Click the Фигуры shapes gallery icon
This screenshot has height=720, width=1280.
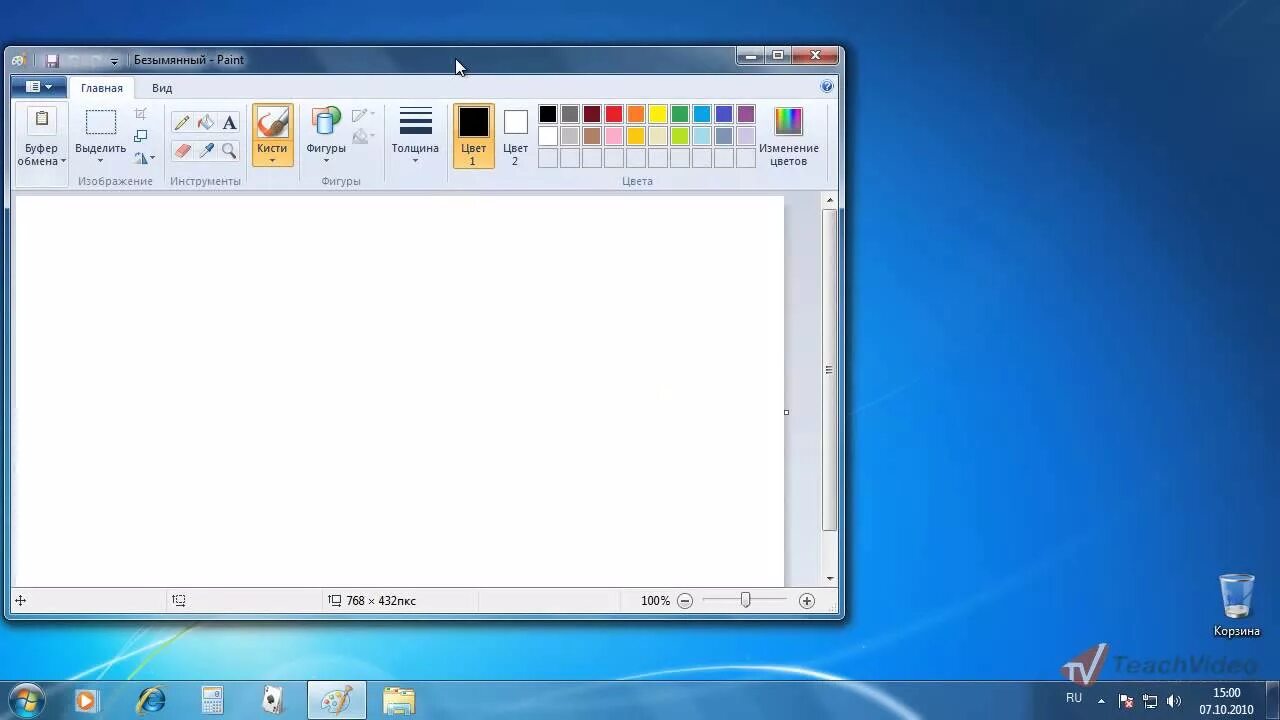pos(326,122)
